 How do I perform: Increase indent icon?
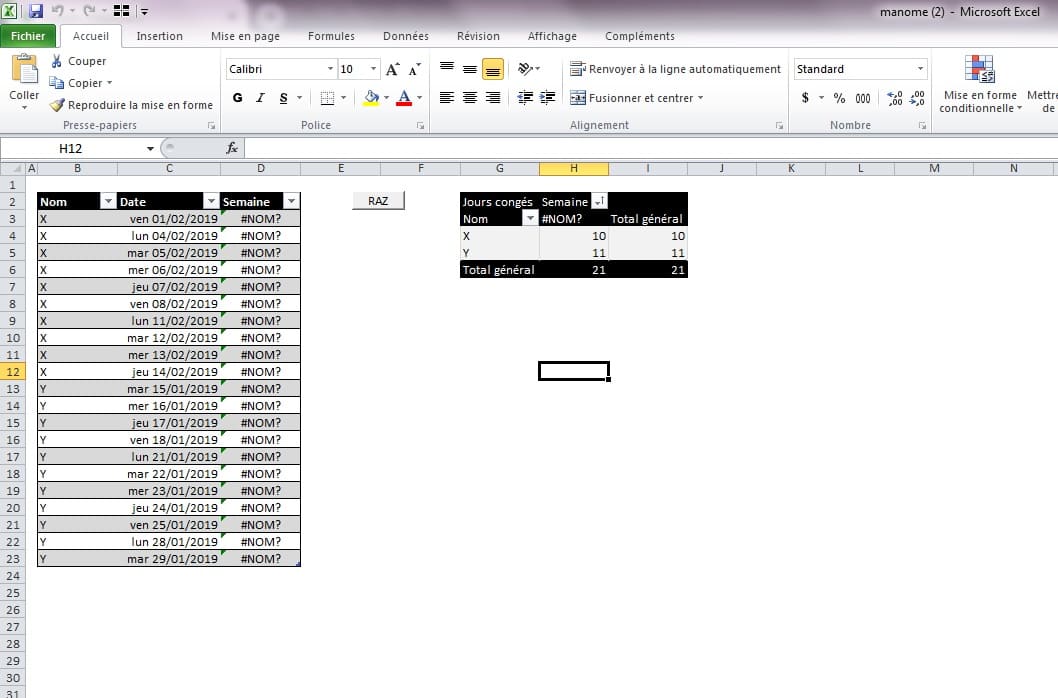(547, 98)
